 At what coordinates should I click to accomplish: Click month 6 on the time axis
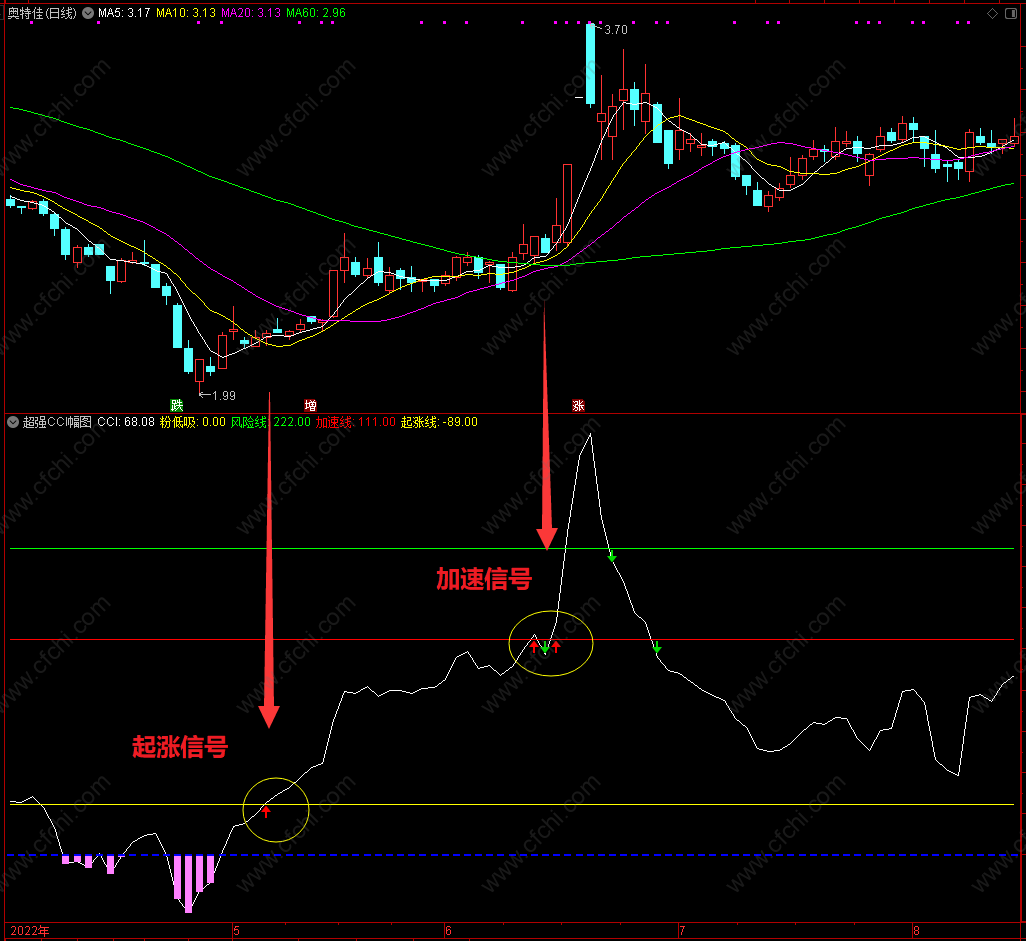(448, 931)
